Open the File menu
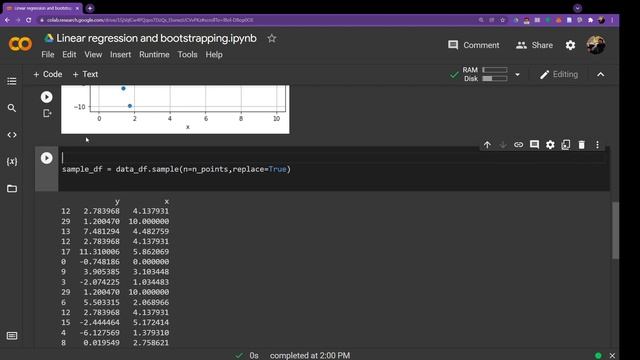This screenshot has width=640, height=360. (x=48, y=55)
